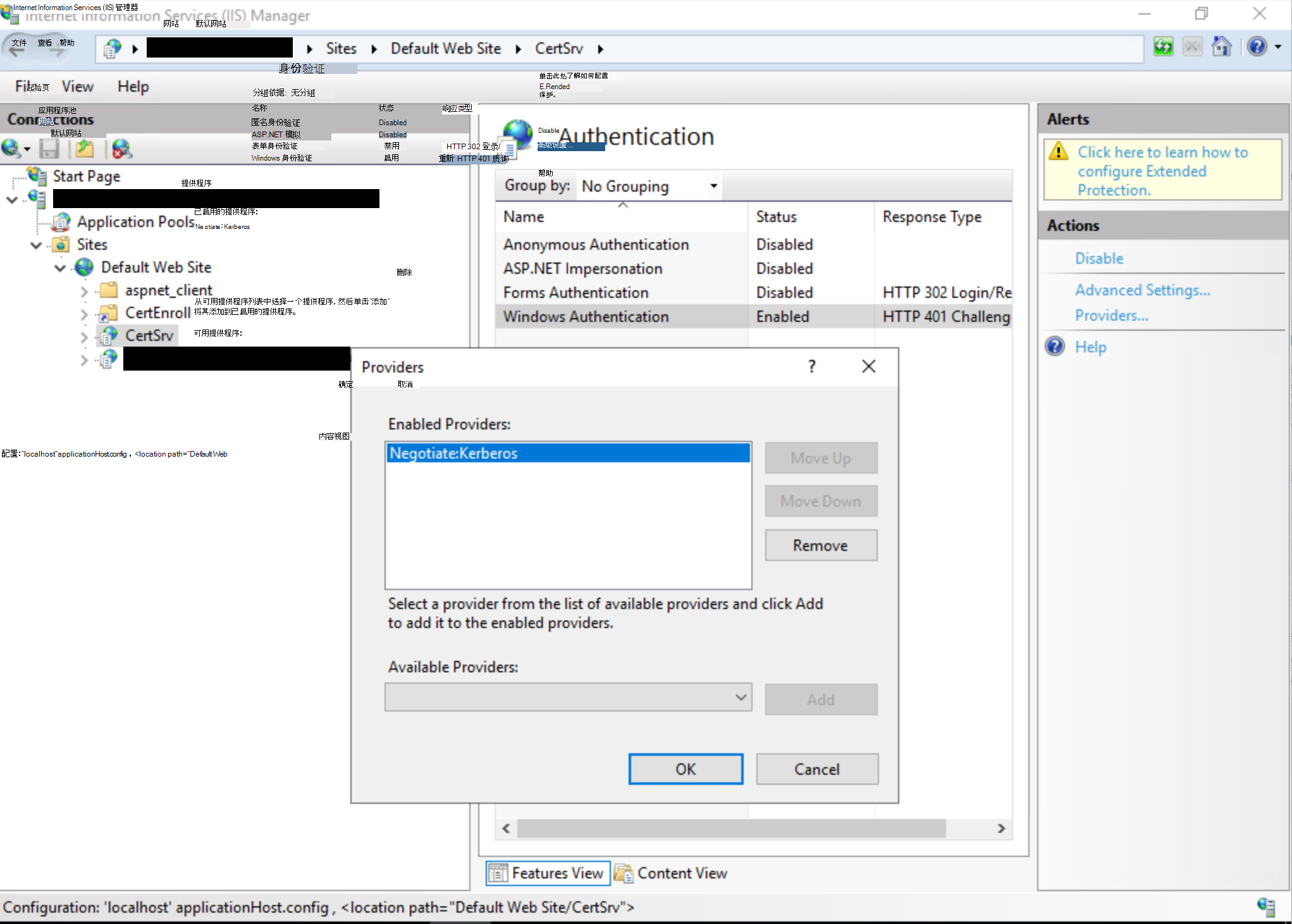Click the horizontal scrollbar left arrow
1292x924 pixels.
506,829
